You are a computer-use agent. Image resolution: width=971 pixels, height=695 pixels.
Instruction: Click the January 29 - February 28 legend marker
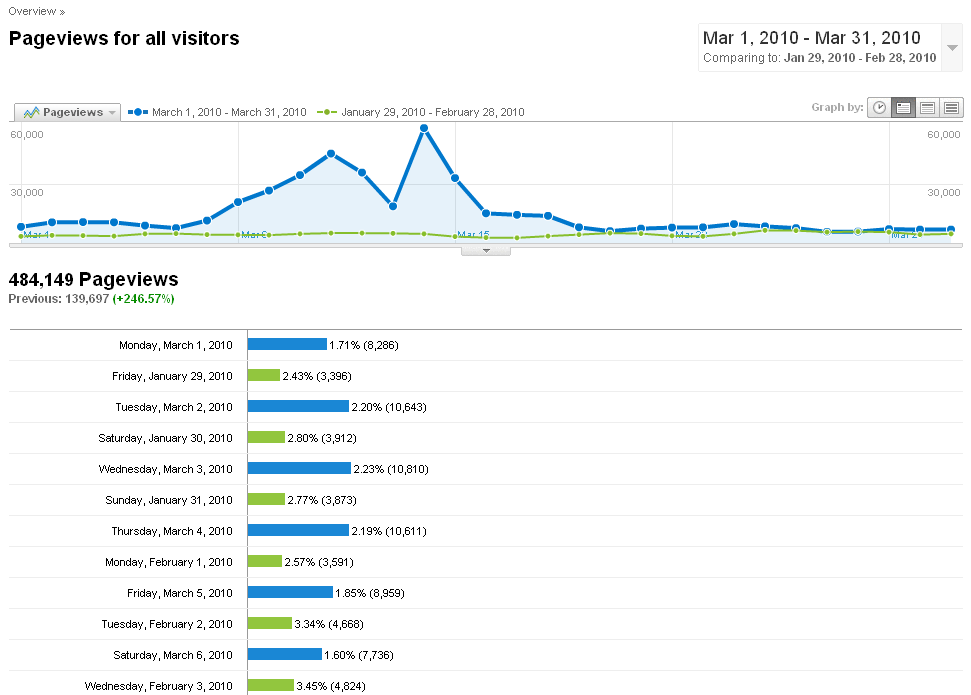click(326, 112)
